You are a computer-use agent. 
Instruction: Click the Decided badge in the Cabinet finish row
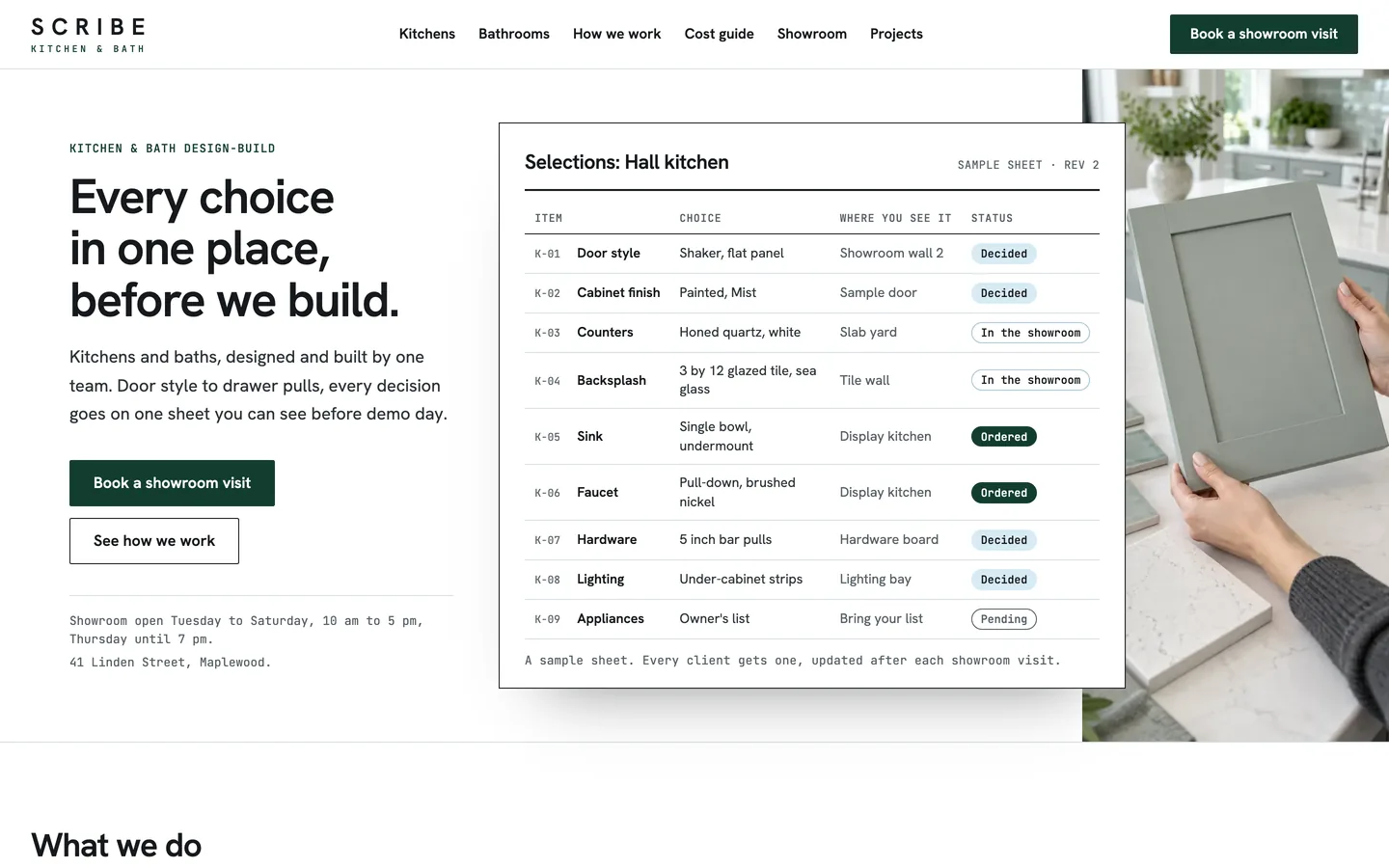pyautogui.click(x=1004, y=293)
